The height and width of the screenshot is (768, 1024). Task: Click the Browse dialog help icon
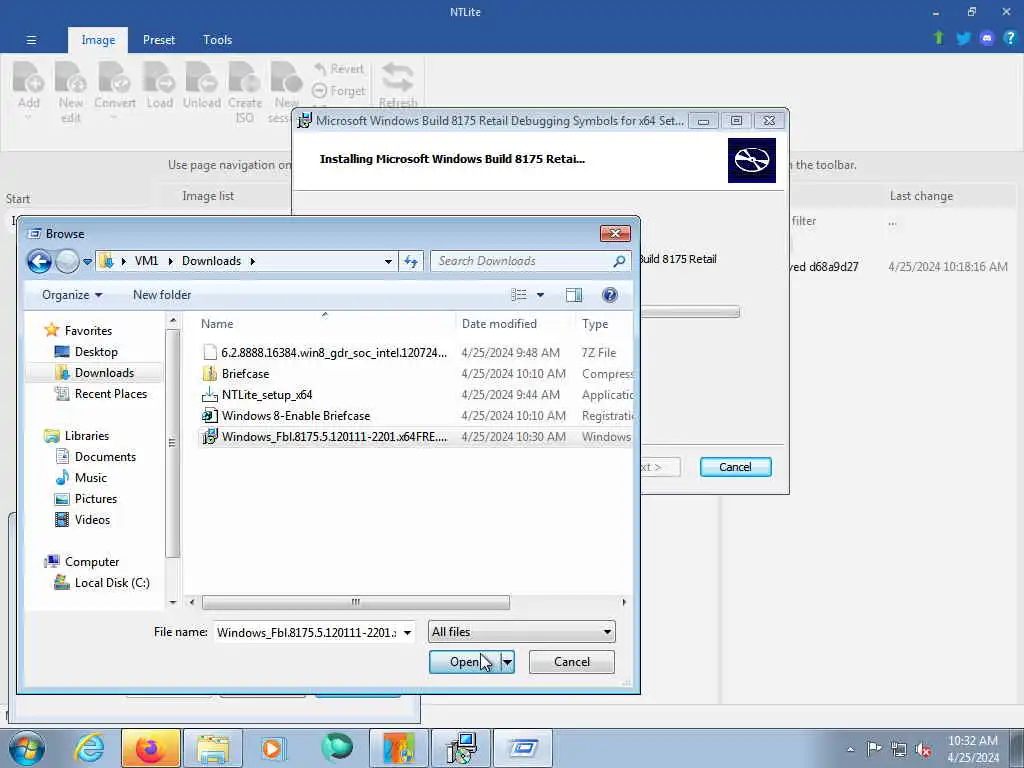[x=609, y=295]
